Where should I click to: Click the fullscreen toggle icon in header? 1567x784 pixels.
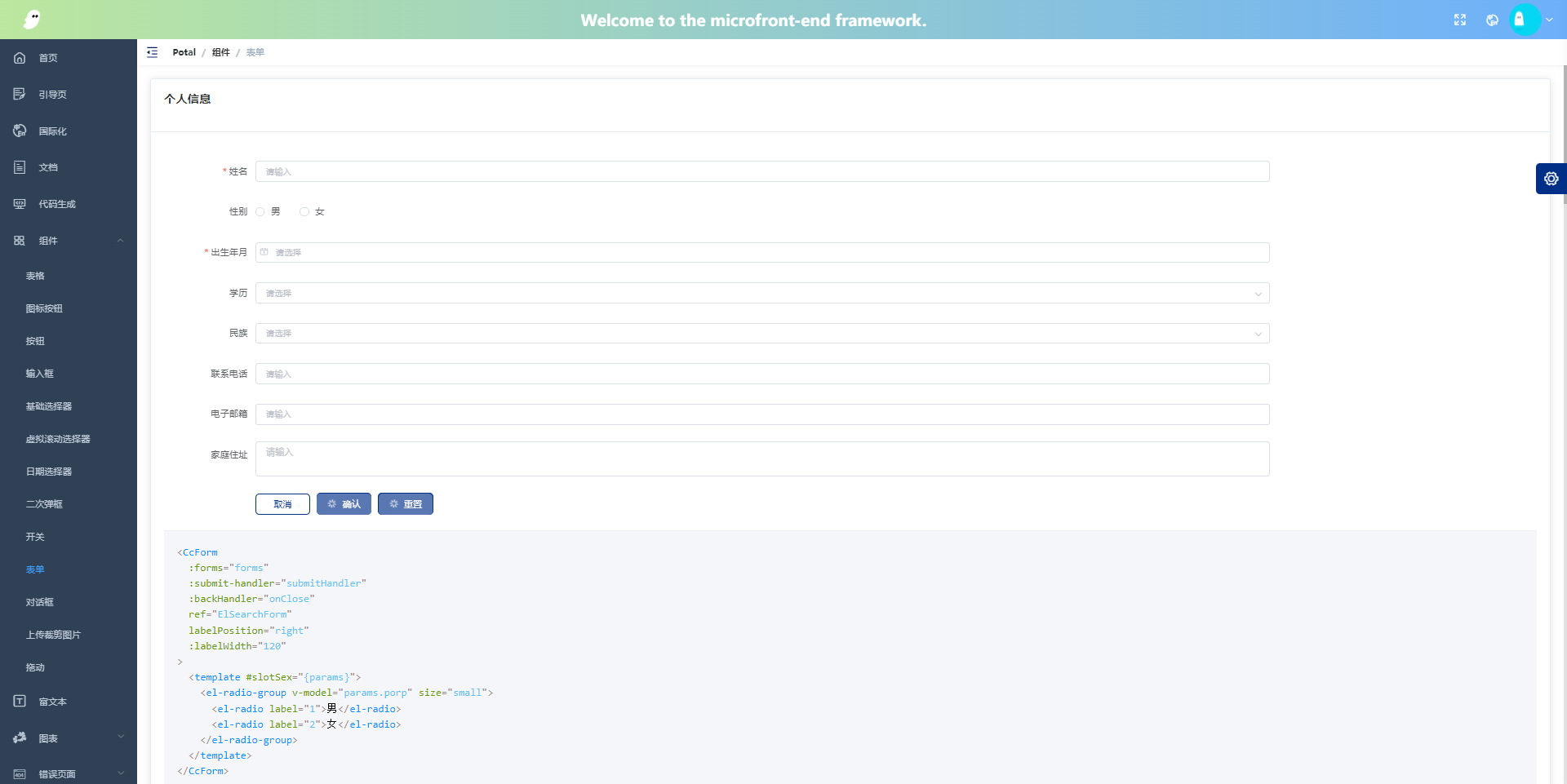[1460, 20]
